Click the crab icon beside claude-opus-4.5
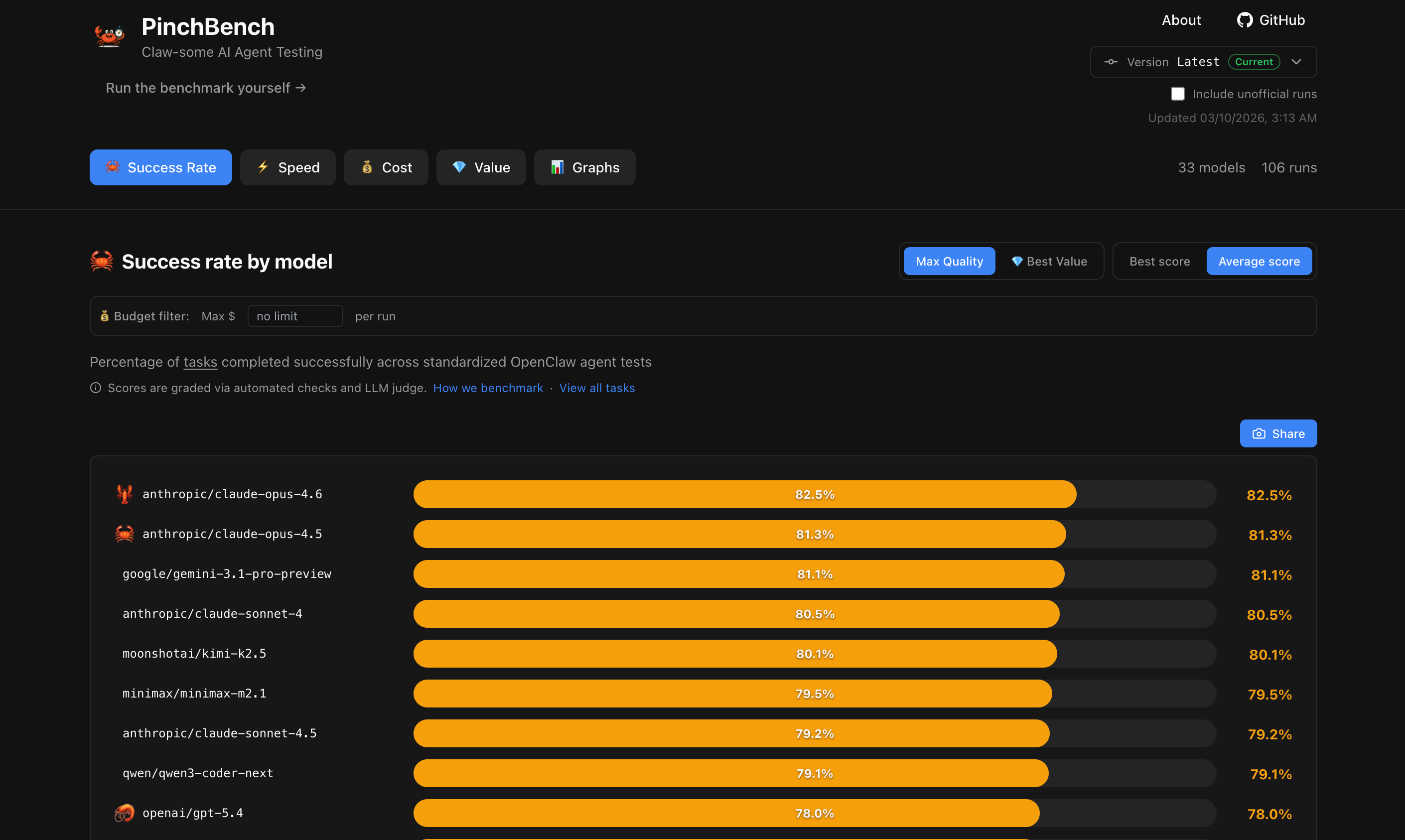The height and width of the screenshot is (840, 1405). [124, 534]
